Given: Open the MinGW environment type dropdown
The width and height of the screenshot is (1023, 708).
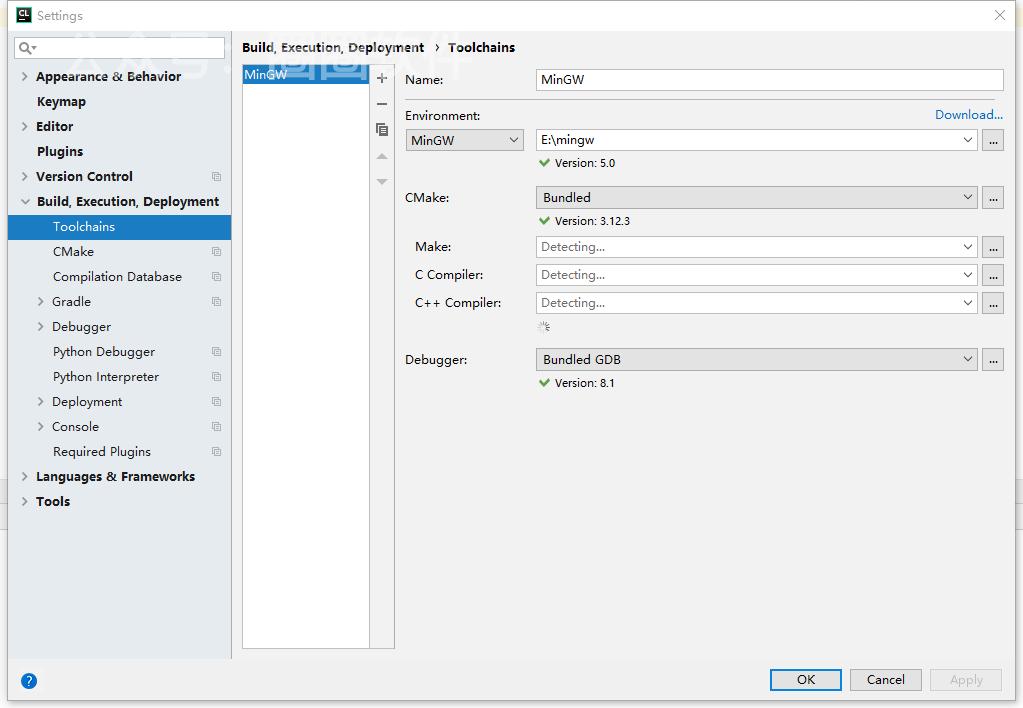Looking at the screenshot, I should [x=465, y=141].
